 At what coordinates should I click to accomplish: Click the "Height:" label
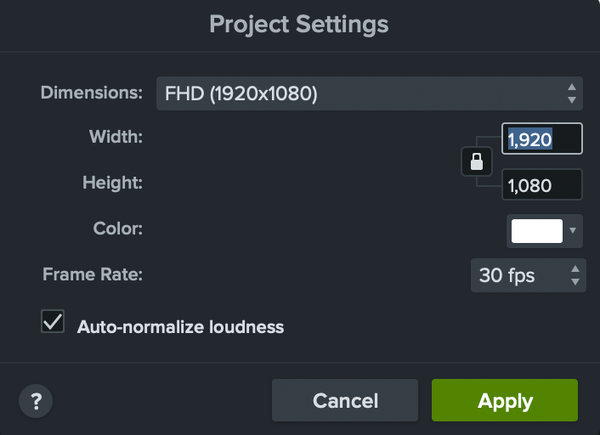(113, 183)
